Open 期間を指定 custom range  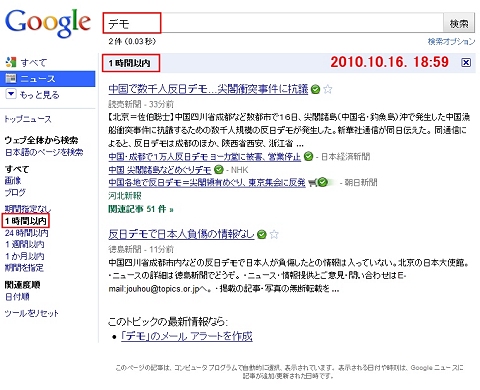24,268
